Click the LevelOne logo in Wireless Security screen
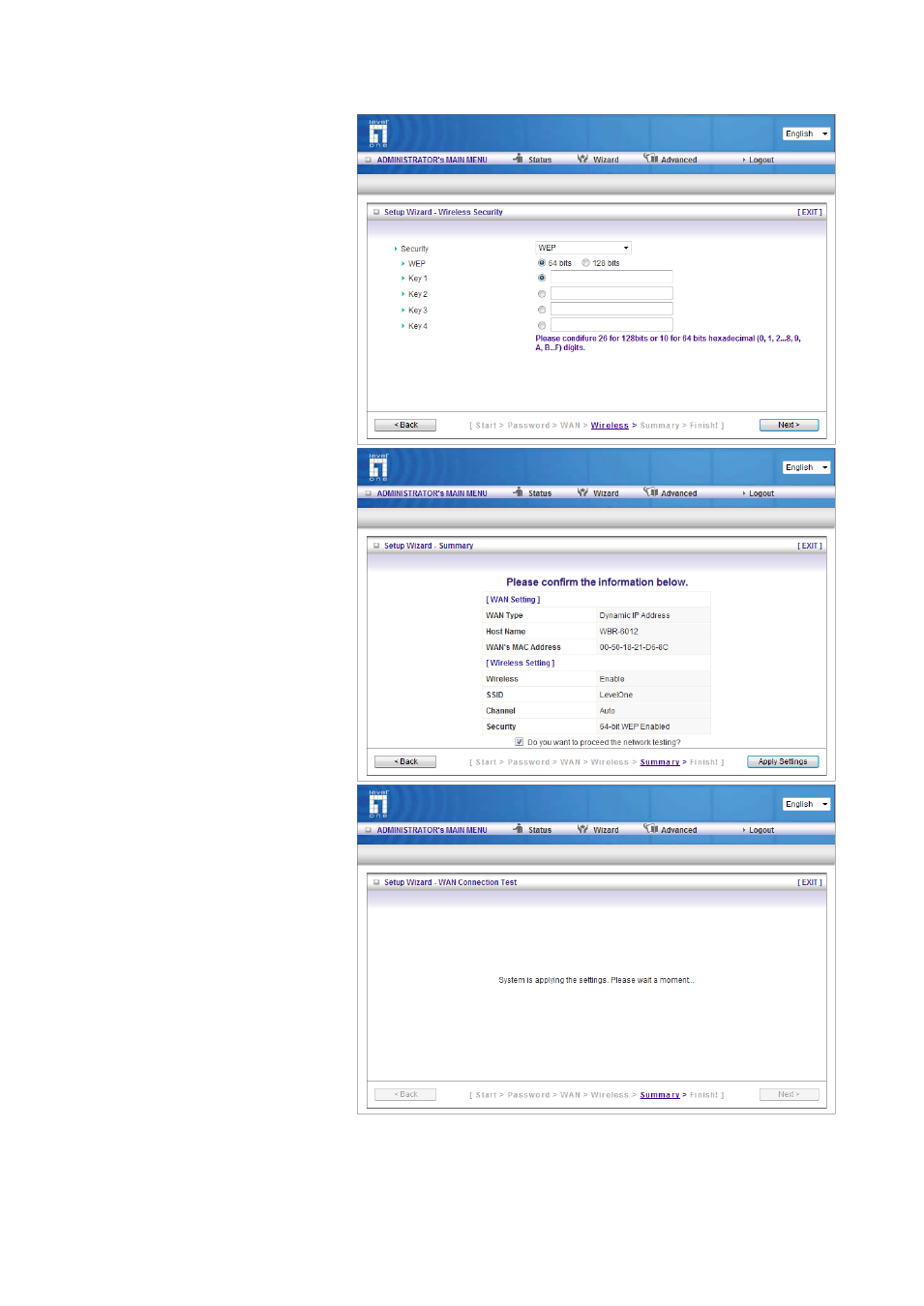 click(x=378, y=134)
